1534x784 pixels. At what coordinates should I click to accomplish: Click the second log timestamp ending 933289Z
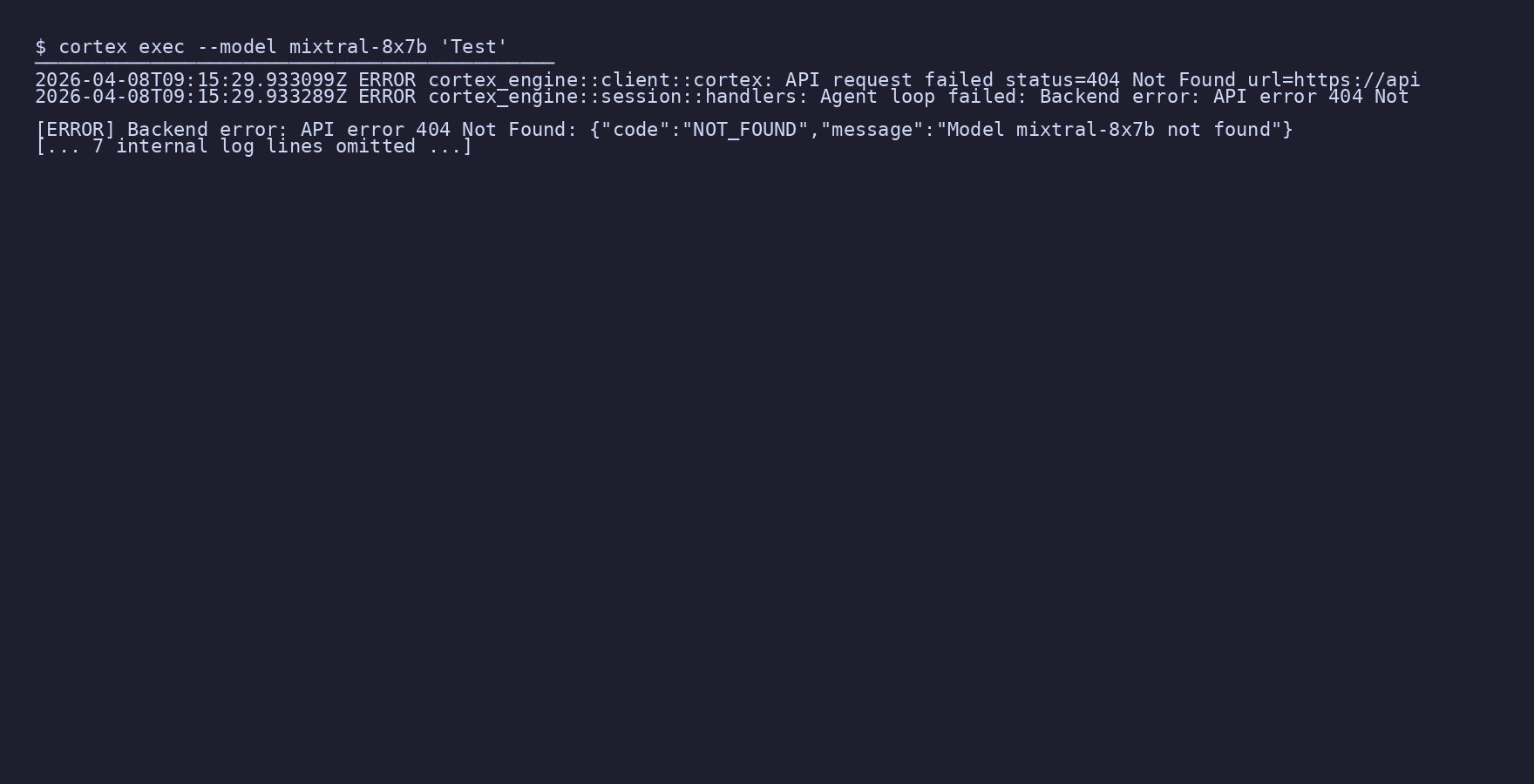pos(191,97)
